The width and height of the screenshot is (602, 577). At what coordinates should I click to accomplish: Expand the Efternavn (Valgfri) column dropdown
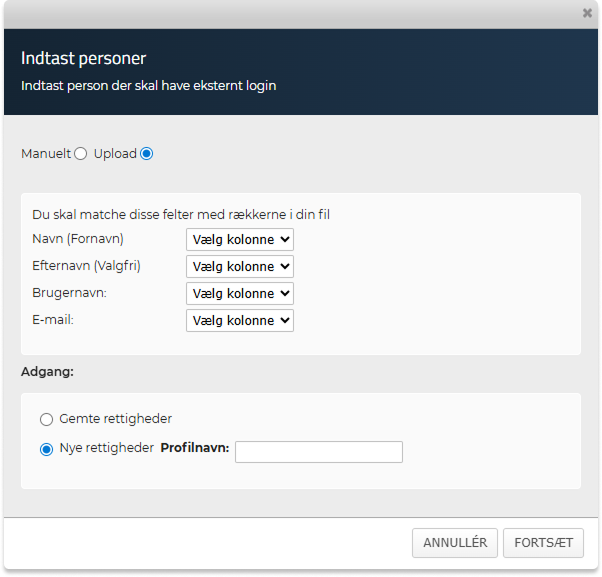[x=240, y=266]
